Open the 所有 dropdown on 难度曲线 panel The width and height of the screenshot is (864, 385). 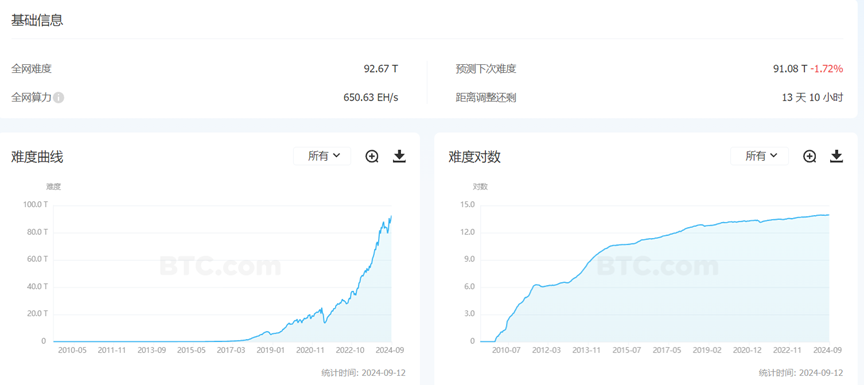tap(322, 156)
